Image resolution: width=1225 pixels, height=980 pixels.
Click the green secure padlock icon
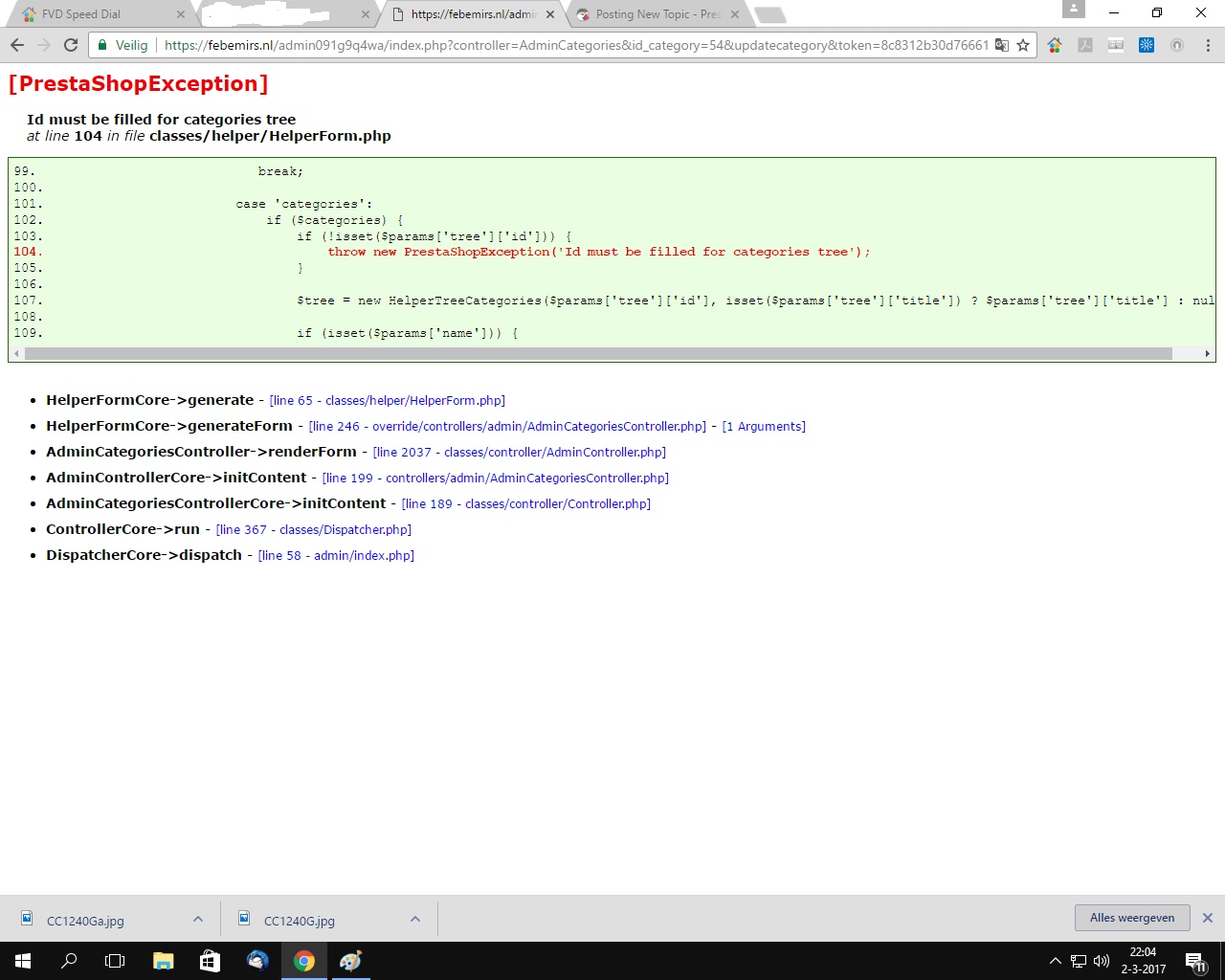102,45
